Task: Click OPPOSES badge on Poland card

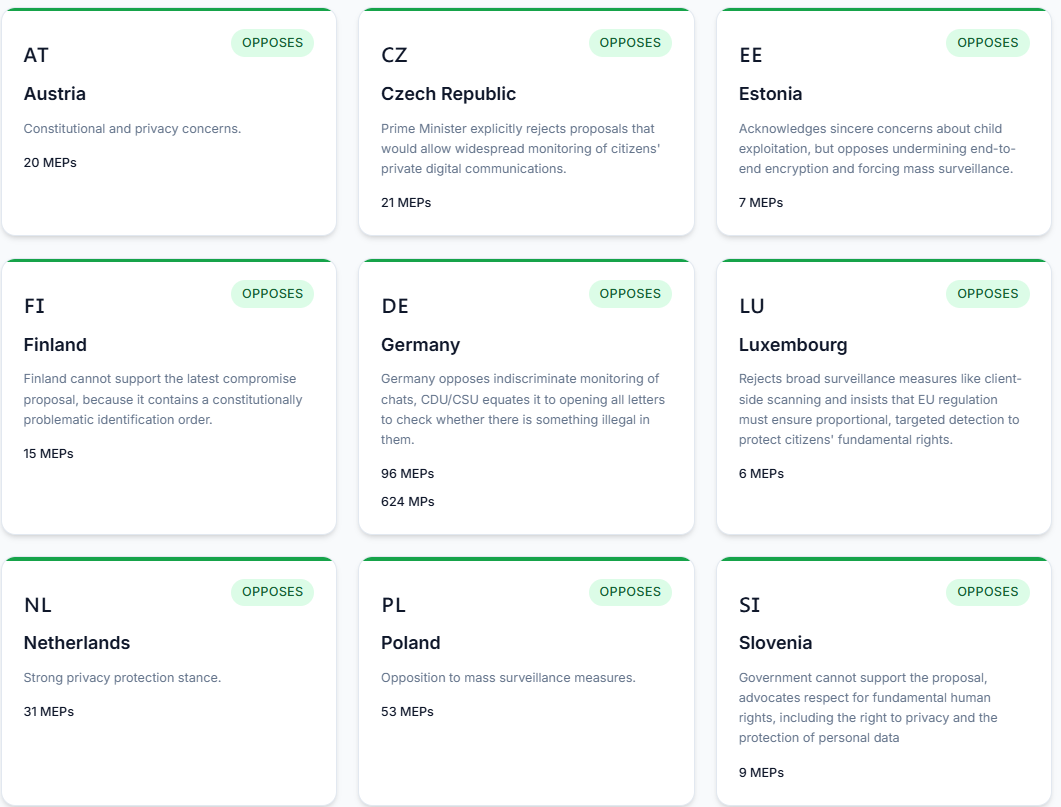Action: pos(630,592)
